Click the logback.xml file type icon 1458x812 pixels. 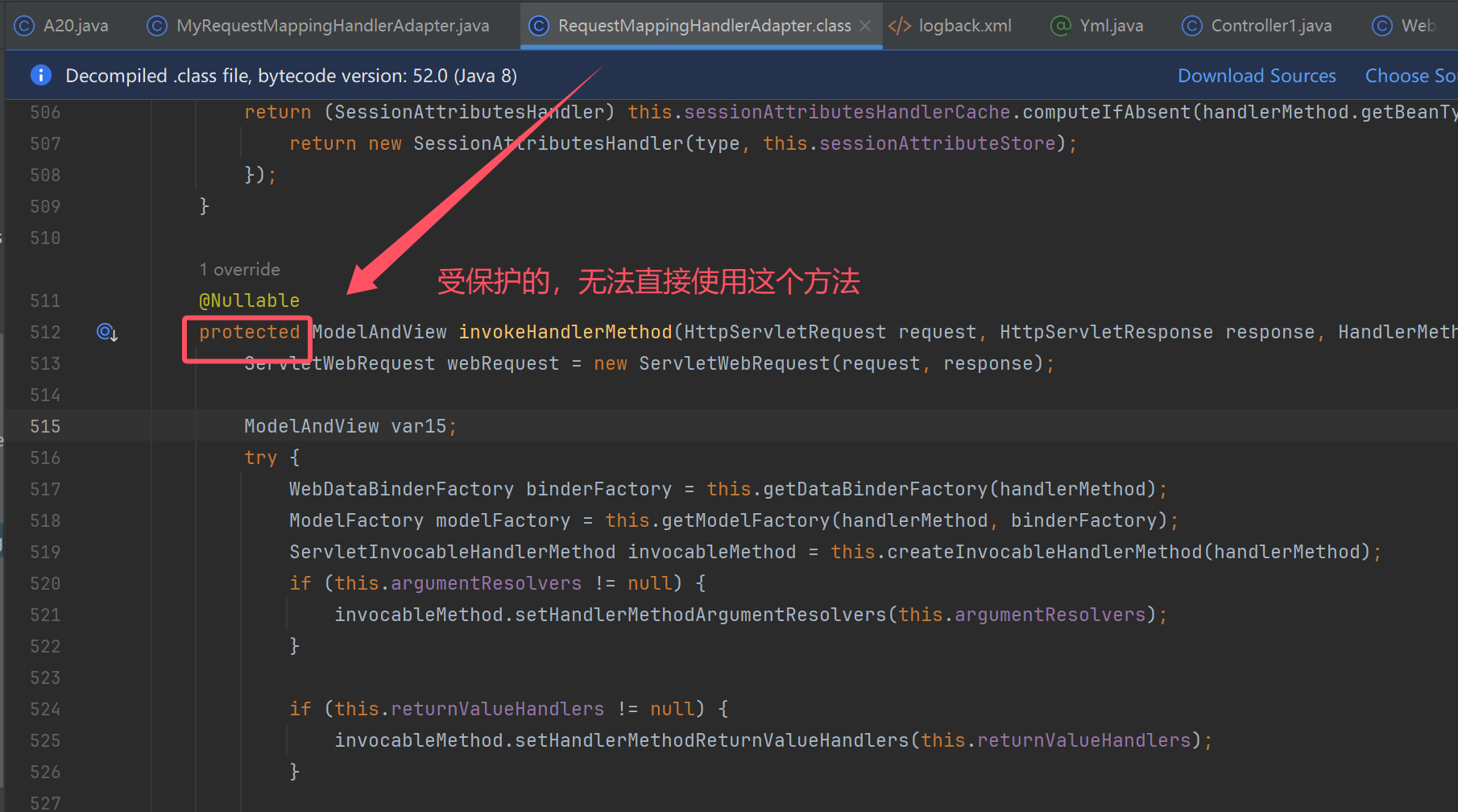pos(900,26)
